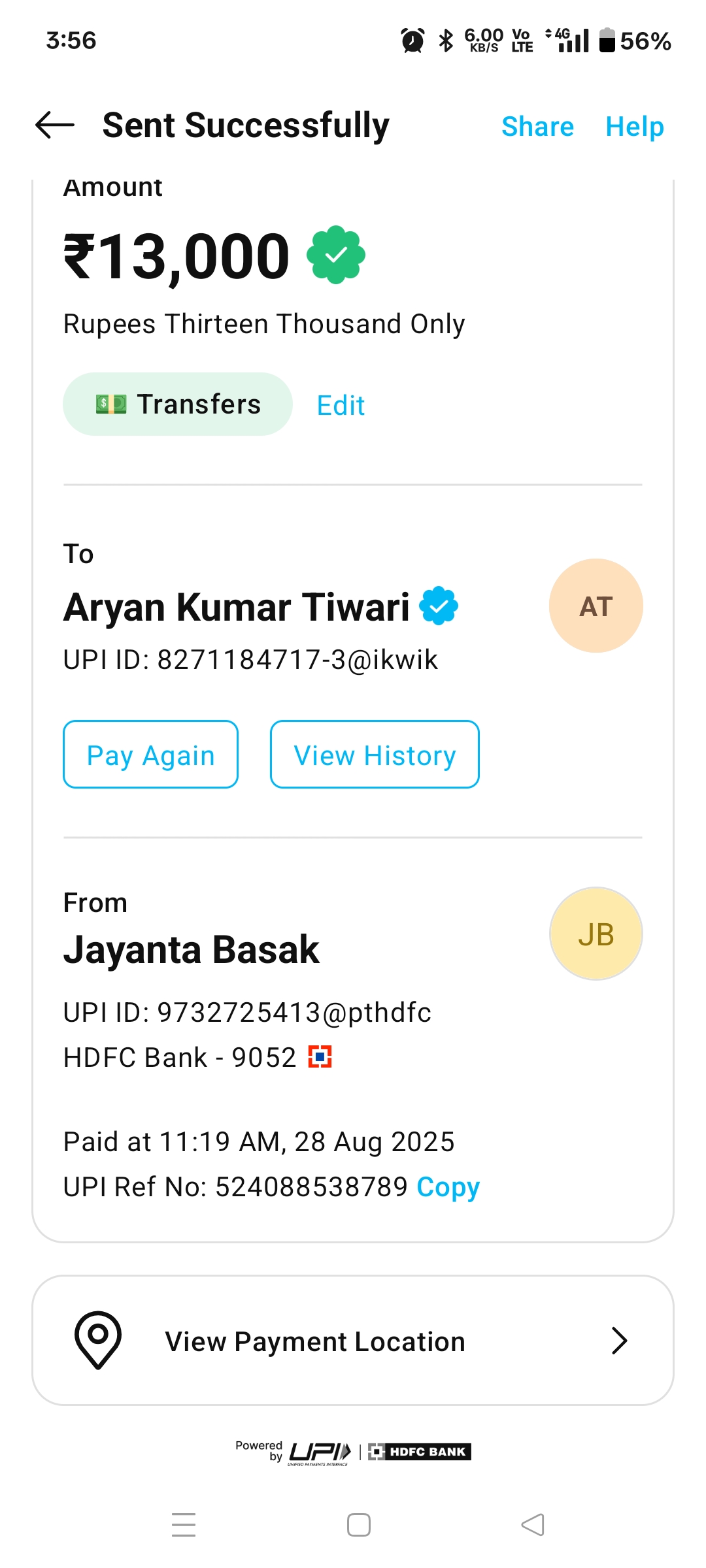Expand View Payment Location chevron

click(x=618, y=1341)
